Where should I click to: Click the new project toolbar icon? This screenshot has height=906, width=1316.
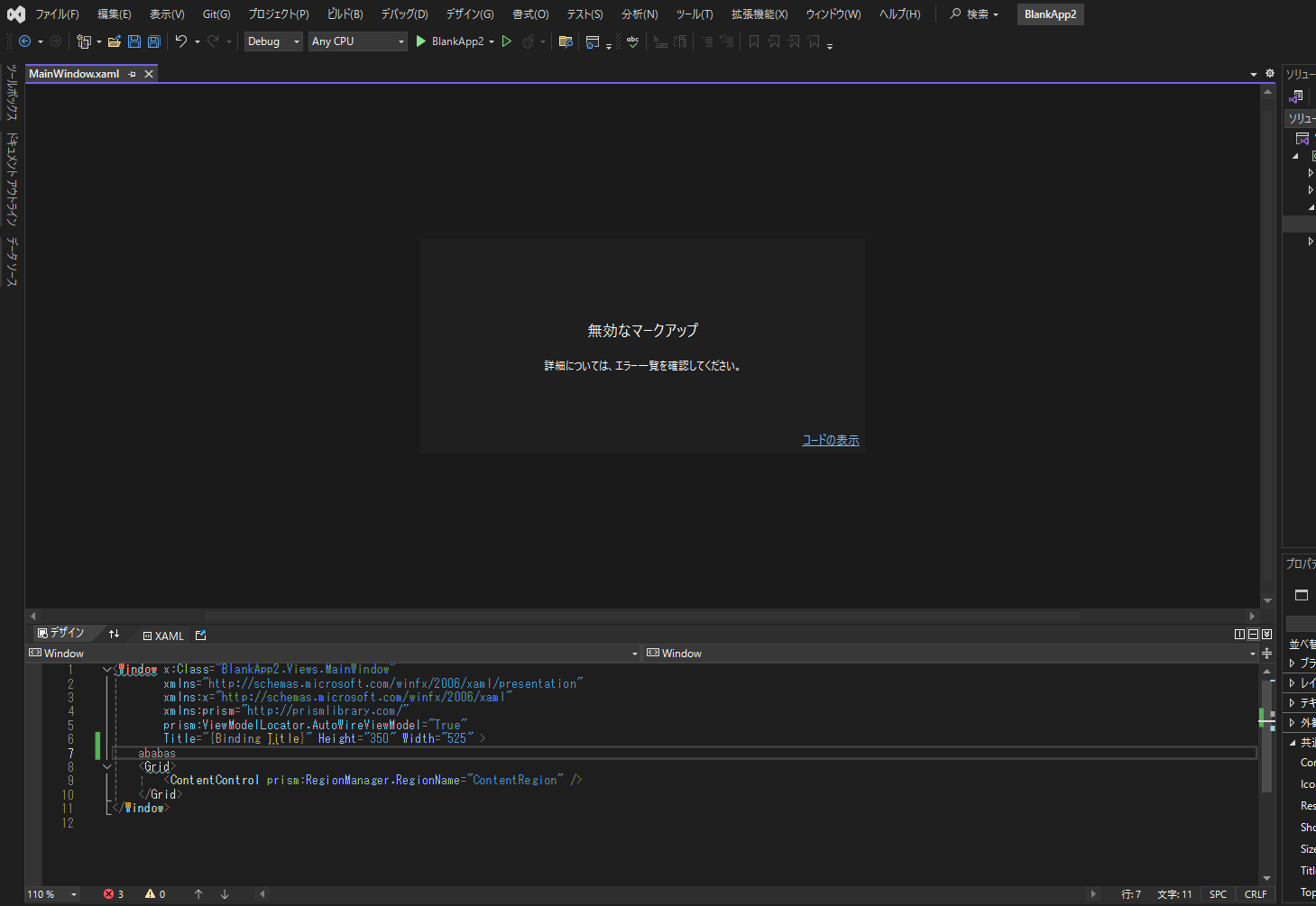pyautogui.click(x=83, y=41)
